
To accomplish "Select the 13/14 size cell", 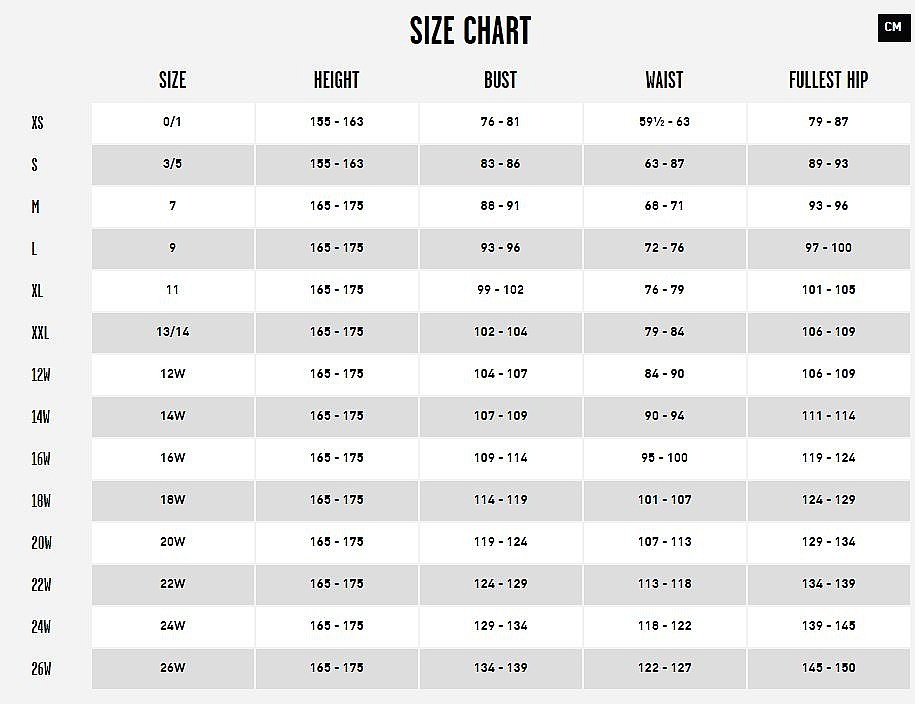I will (173, 332).
